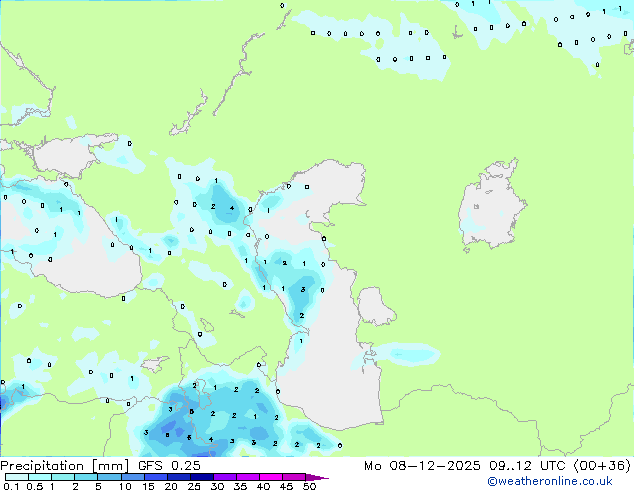Screen dimensions: 634x490
Task: Click the legend arrow above 50 mm
Action: tap(317, 477)
